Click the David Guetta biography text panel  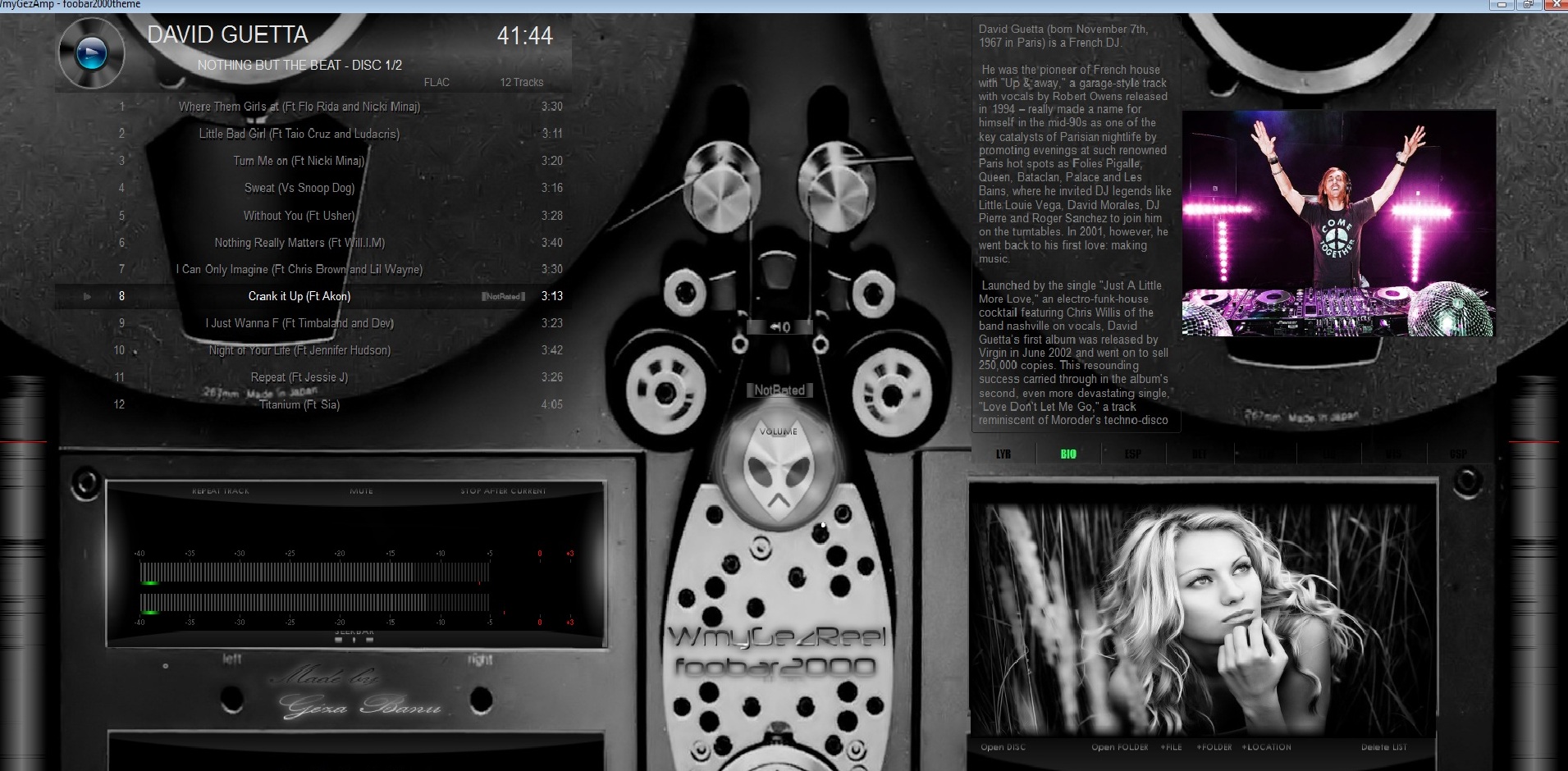(x=1076, y=224)
